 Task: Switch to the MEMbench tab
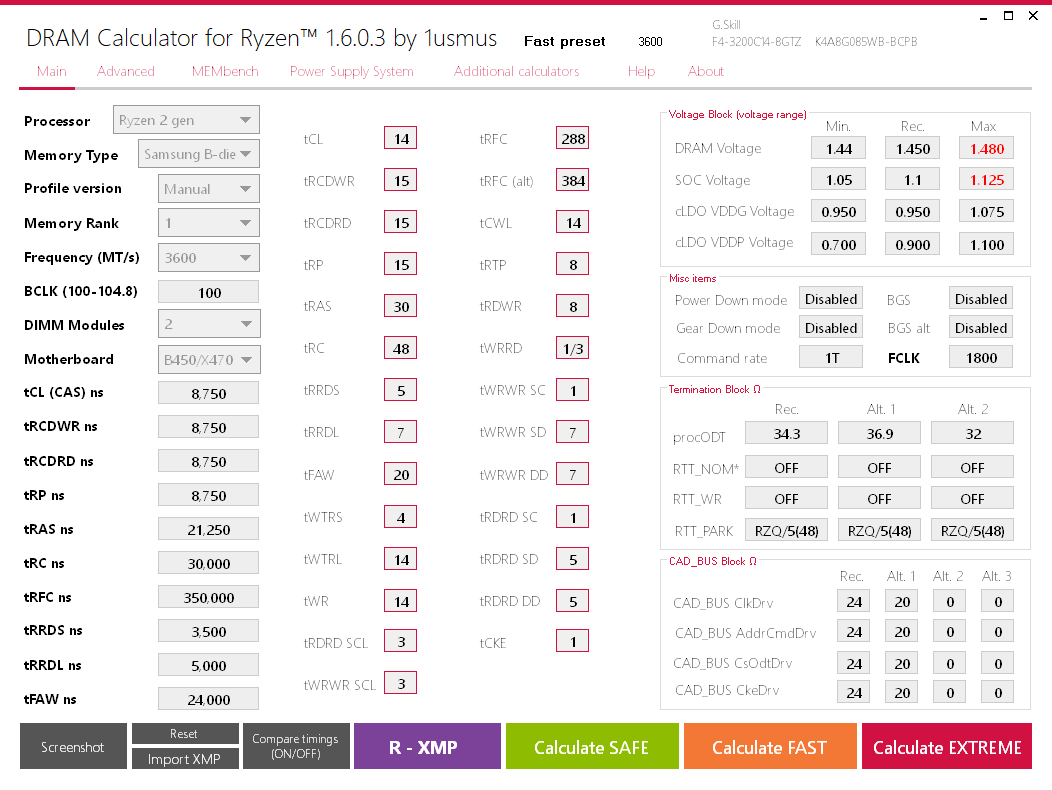225,71
